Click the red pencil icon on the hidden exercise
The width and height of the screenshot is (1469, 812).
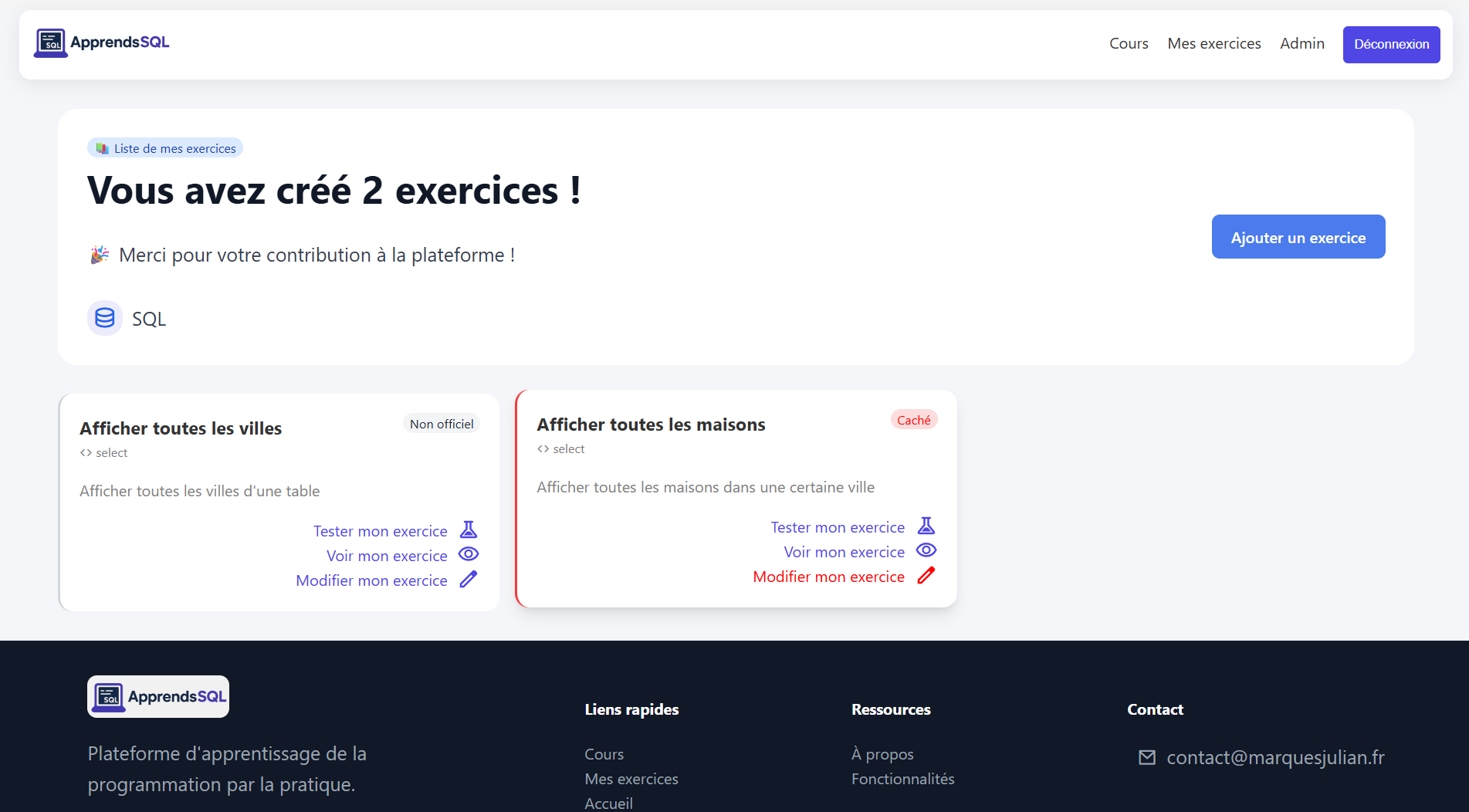click(926, 575)
